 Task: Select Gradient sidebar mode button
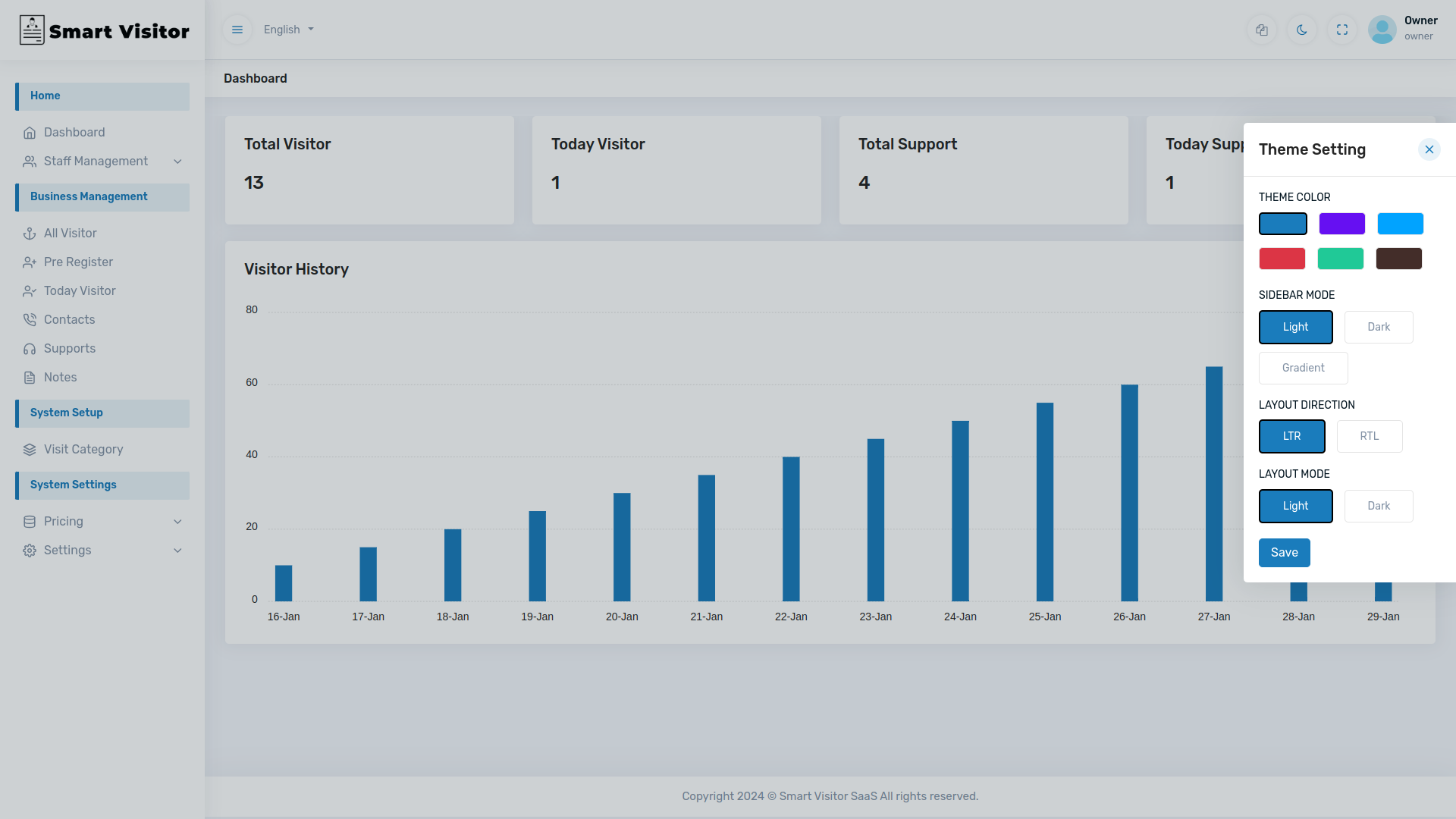(1303, 368)
